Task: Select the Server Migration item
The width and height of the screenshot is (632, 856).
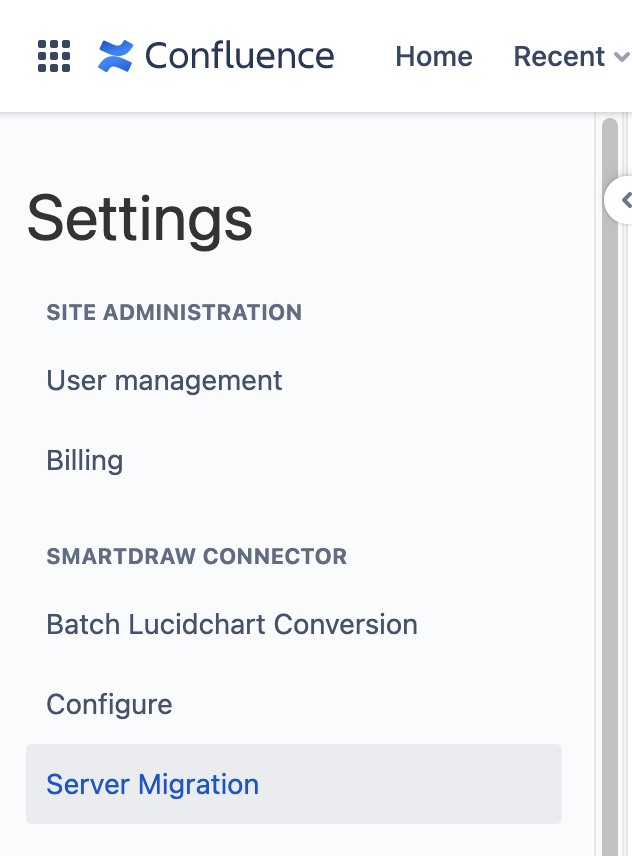Action: coord(153,784)
